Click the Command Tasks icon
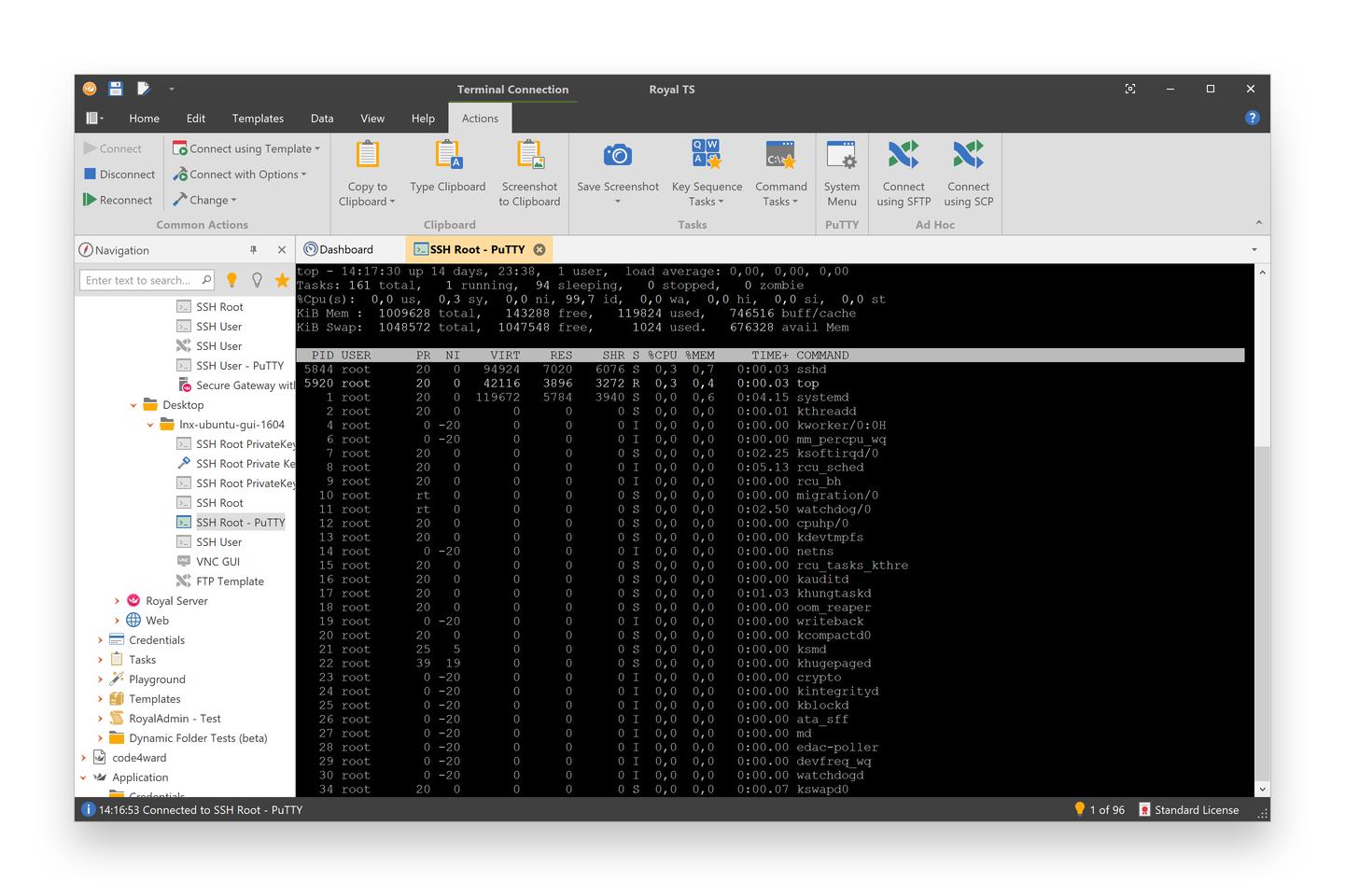This screenshot has width=1345, height=896. [x=780, y=153]
